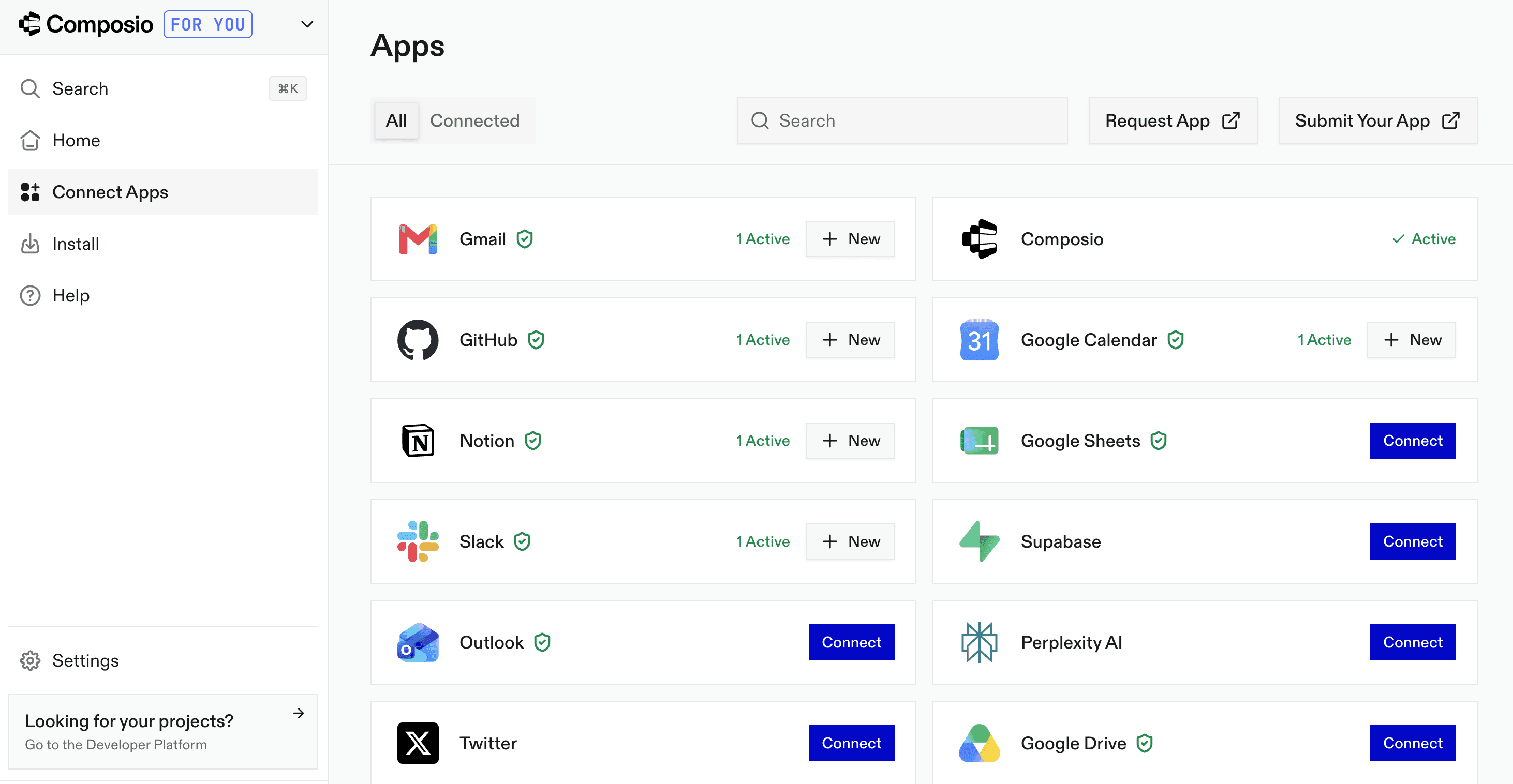Focus the Apps search field
This screenshot has height=784, width=1513.
point(902,120)
